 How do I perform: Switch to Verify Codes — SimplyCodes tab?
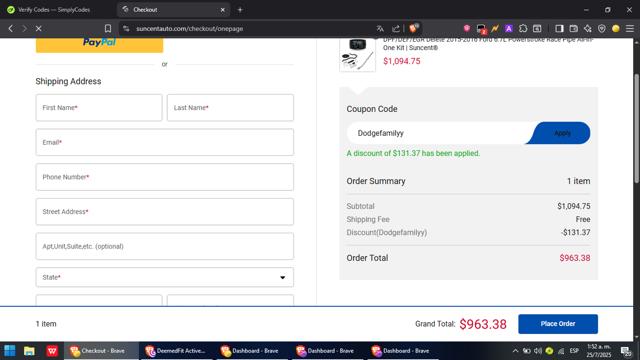click(53, 9)
